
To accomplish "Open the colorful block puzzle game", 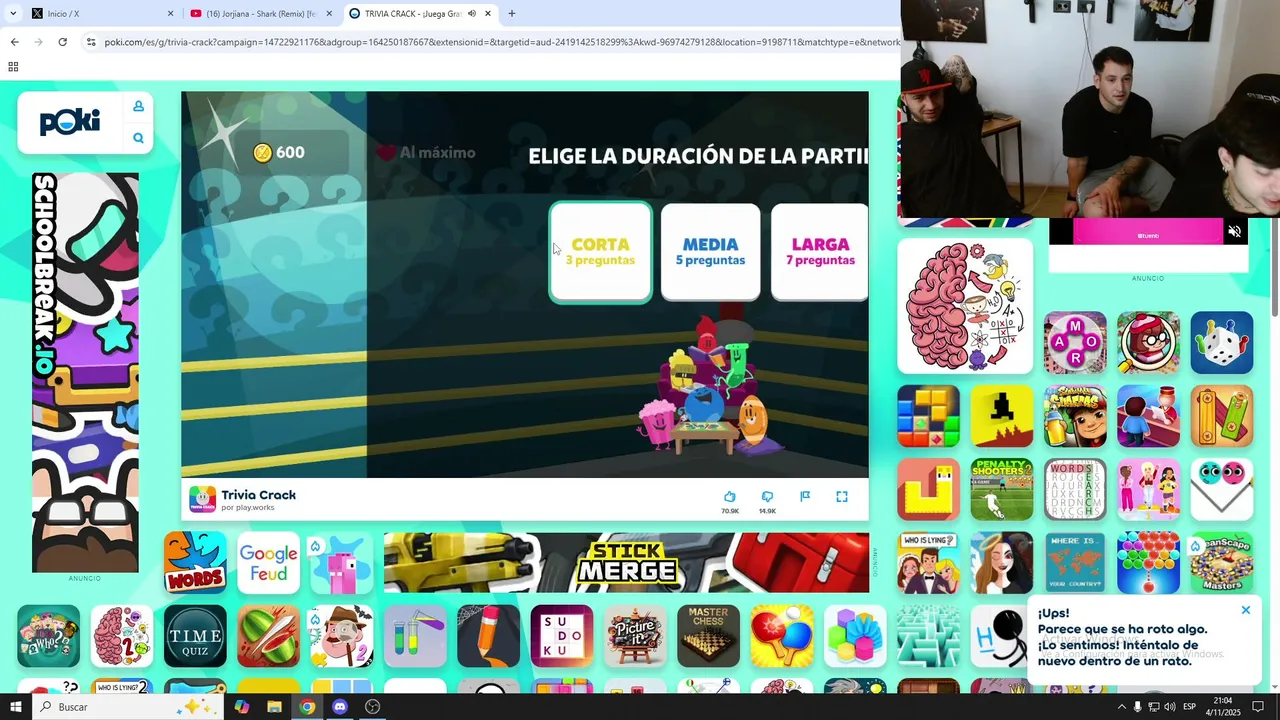I will click(x=928, y=416).
